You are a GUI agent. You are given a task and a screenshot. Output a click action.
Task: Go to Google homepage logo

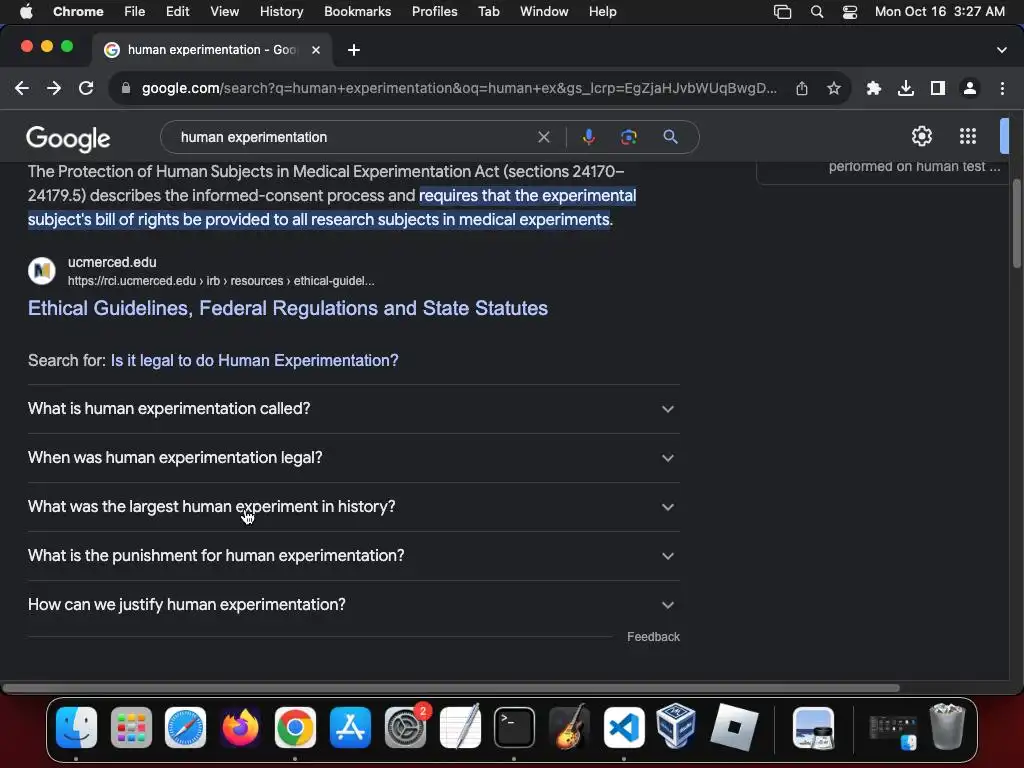point(68,138)
